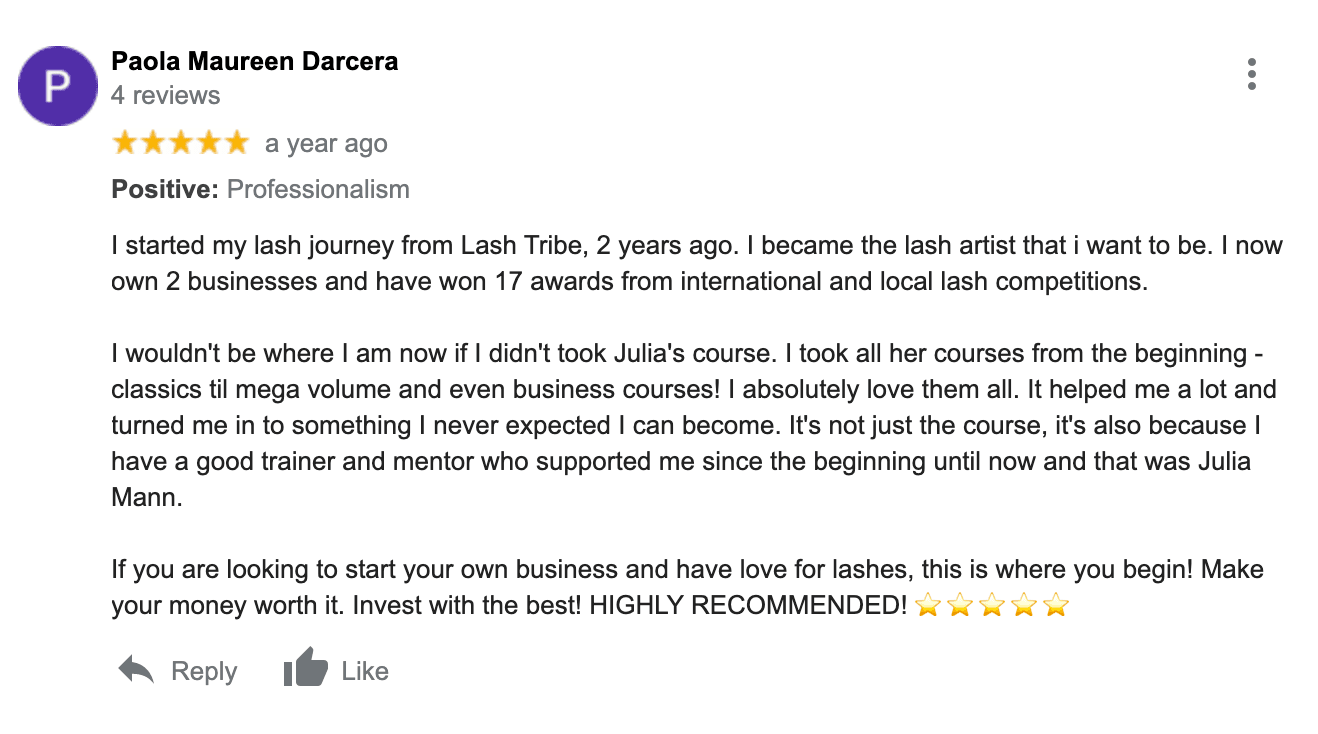Viewport: 1318px width, 734px height.
Task: Click the "Like" text label
Action: click(365, 671)
